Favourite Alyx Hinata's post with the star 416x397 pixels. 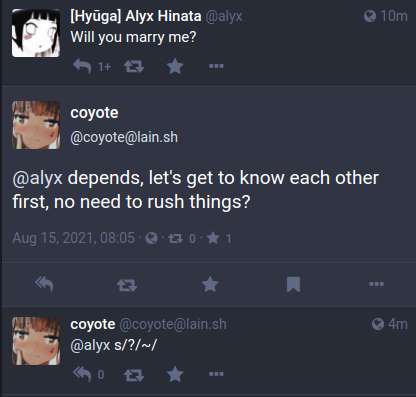pos(175,66)
